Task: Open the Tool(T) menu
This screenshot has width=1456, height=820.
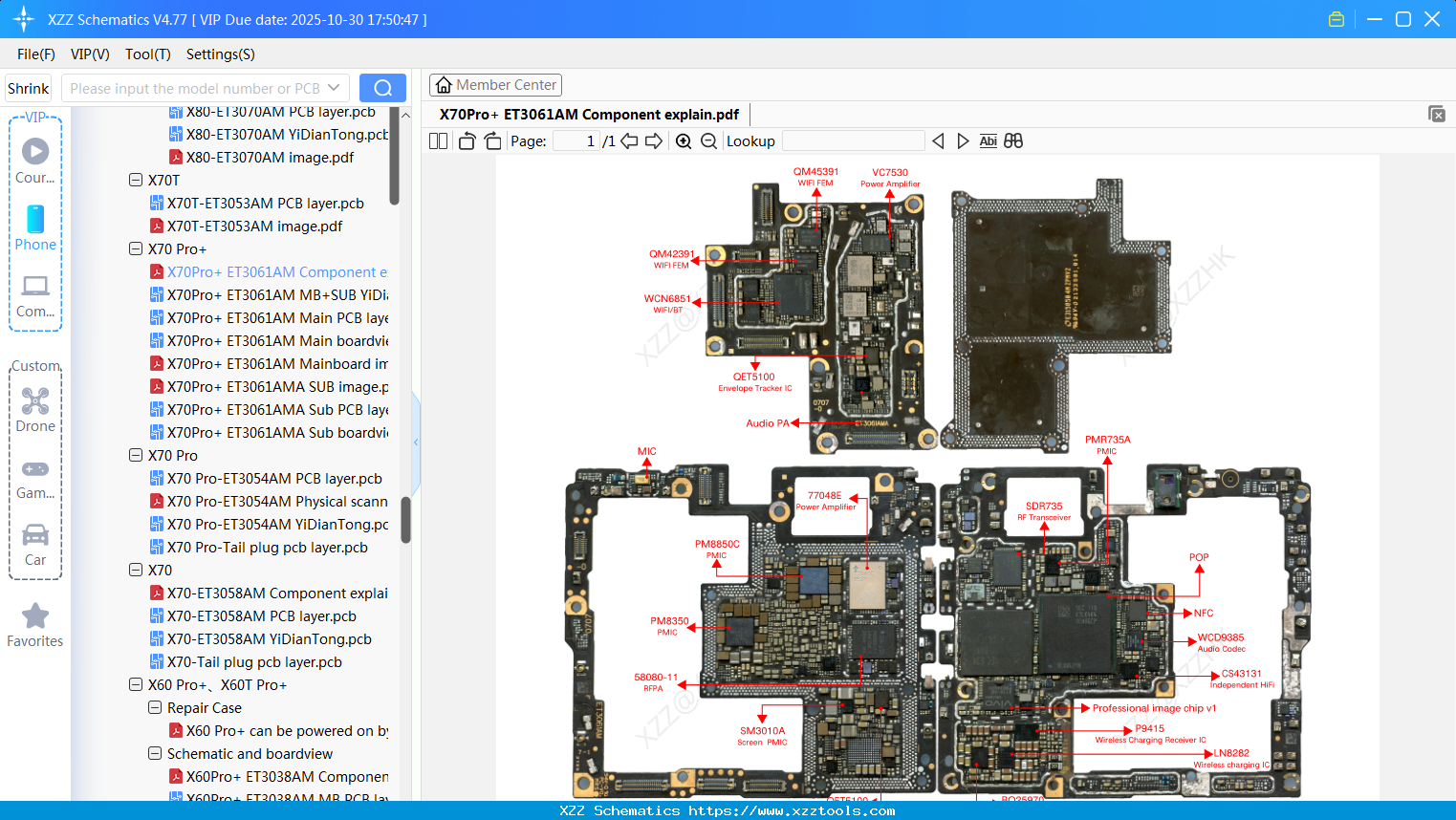Action: point(147,54)
